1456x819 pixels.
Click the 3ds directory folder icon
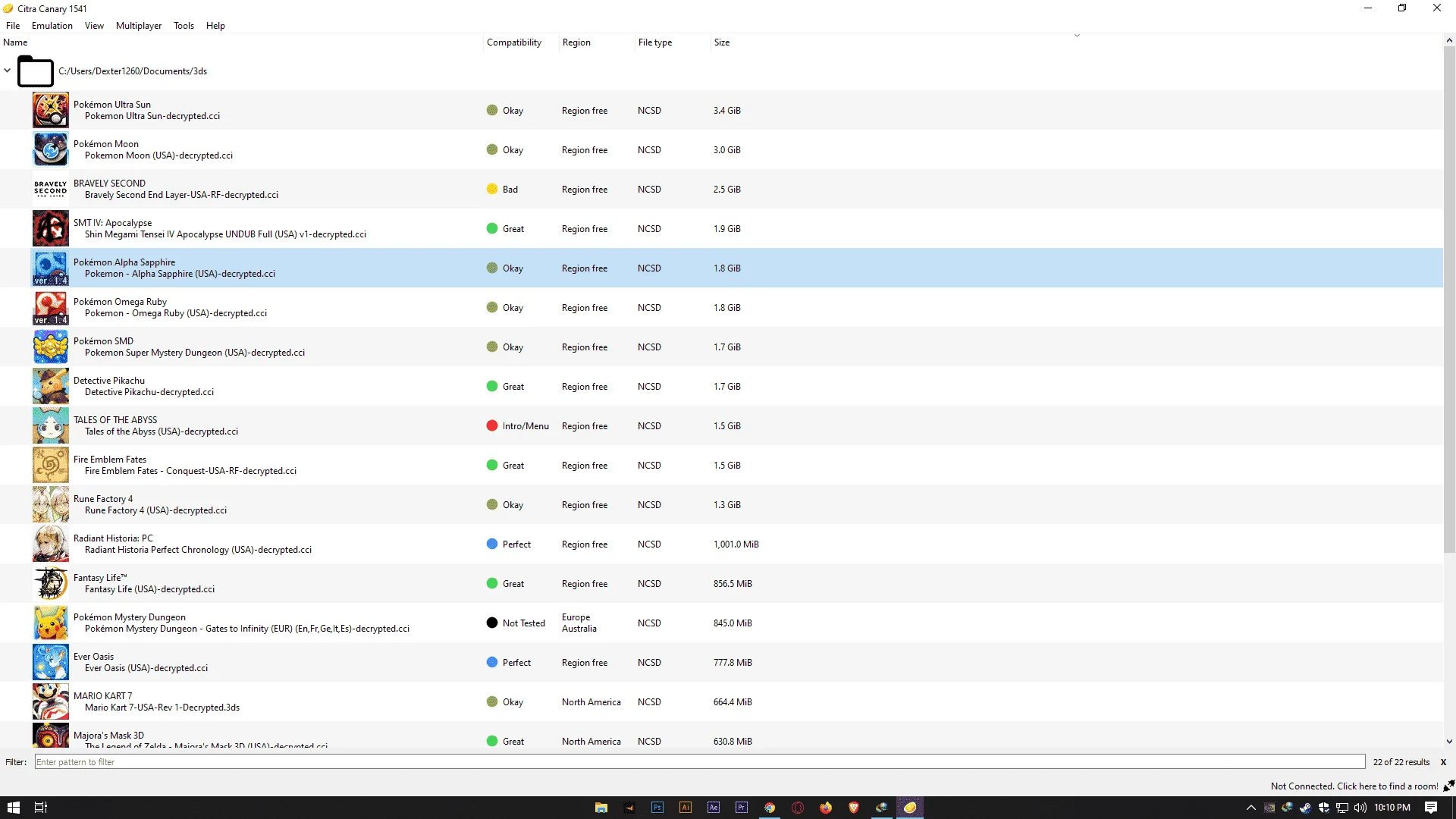pyautogui.click(x=35, y=71)
